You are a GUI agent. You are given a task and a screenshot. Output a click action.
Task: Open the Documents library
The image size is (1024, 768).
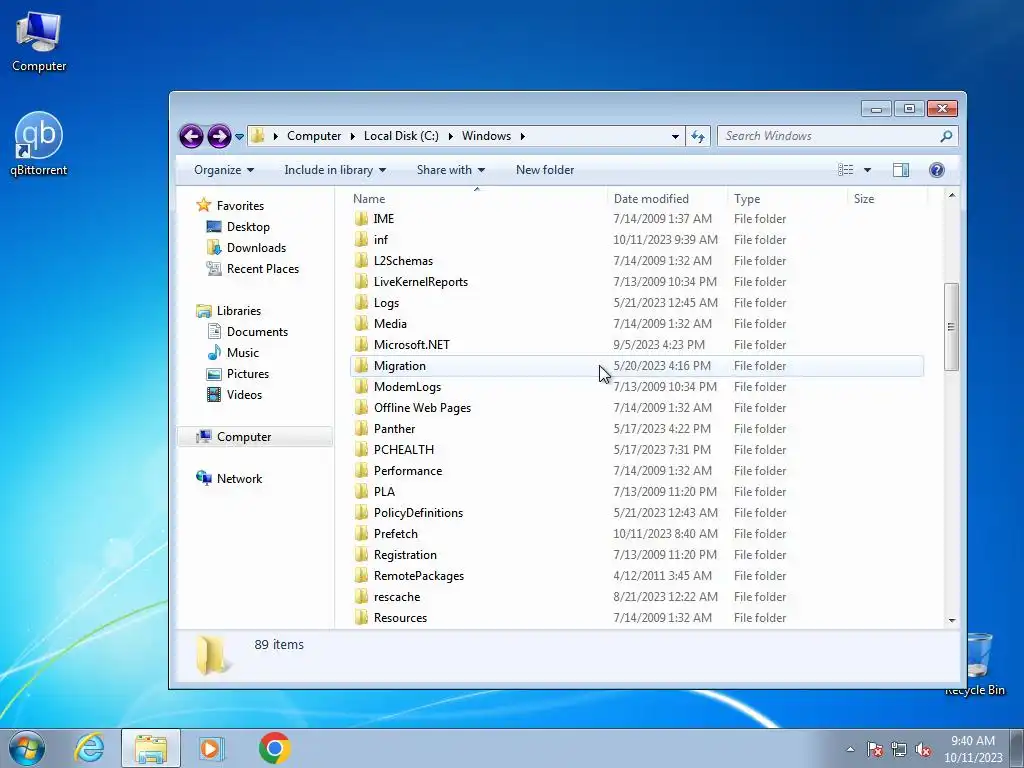pos(247,332)
